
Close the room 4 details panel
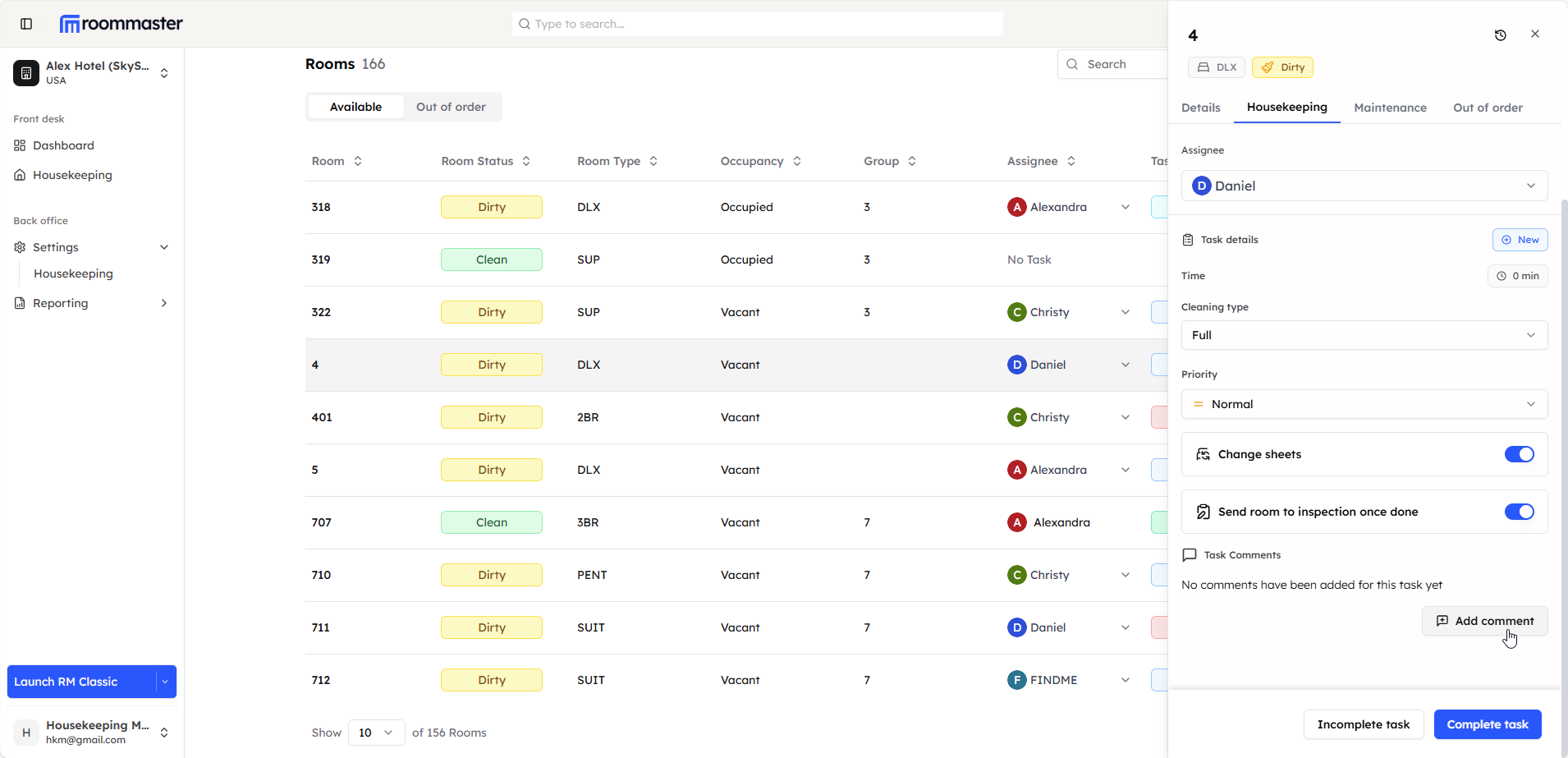1534,34
